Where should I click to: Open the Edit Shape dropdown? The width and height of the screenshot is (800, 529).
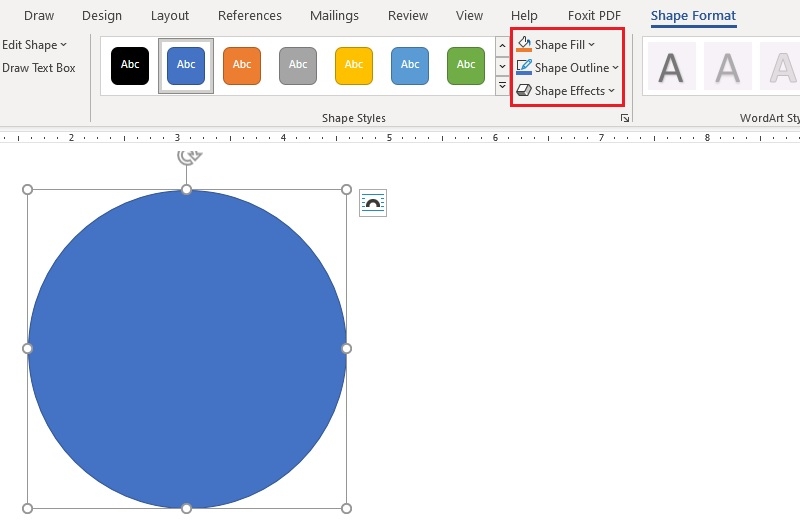click(34, 45)
